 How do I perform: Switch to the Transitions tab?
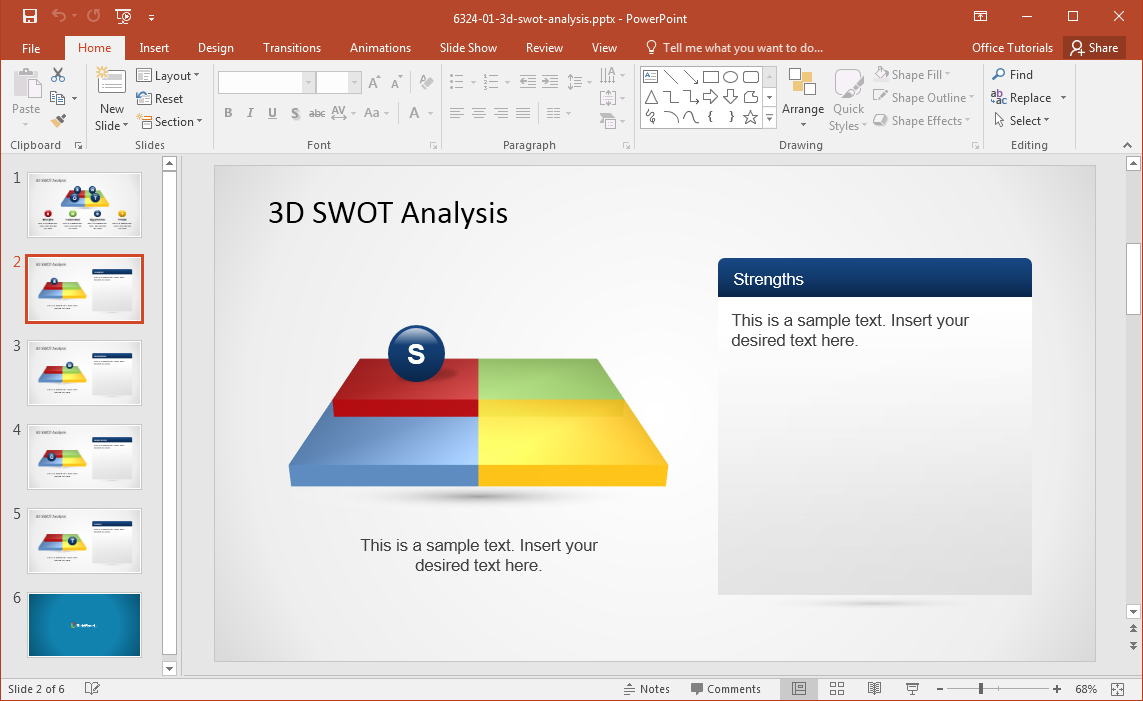coord(292,48)
